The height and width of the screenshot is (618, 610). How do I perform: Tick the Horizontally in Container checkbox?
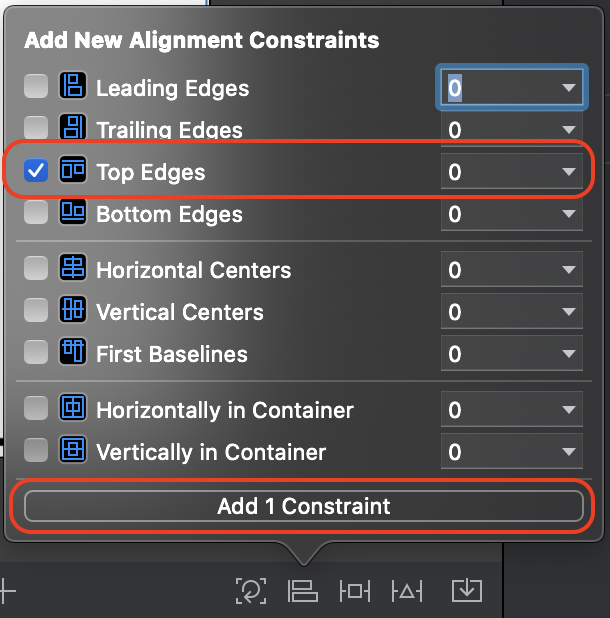pos(36,408)
